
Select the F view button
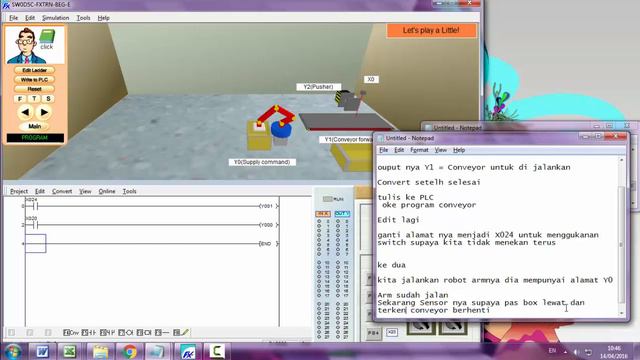[x=20, y=99]
